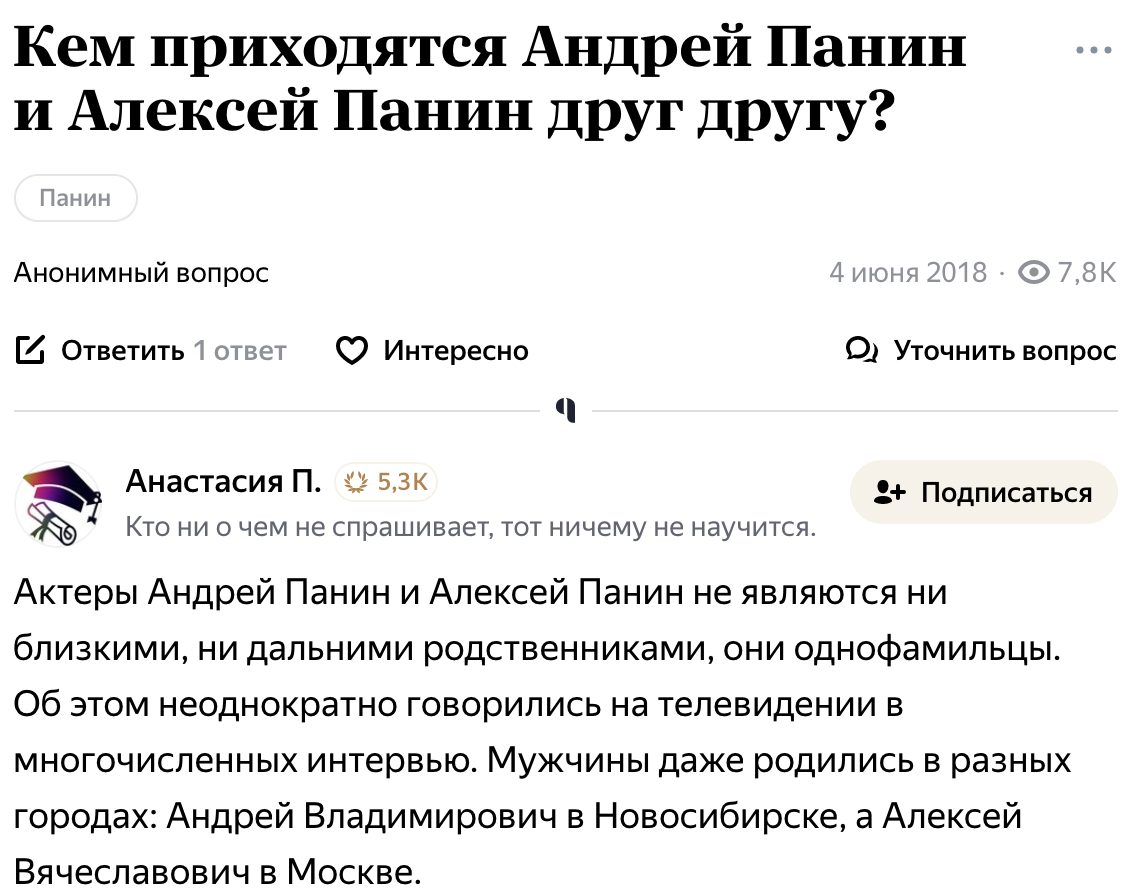The height and width of the screenshot is (896, 1132).
Task: Click the "Интересно" text label
Action: (456, 351)
